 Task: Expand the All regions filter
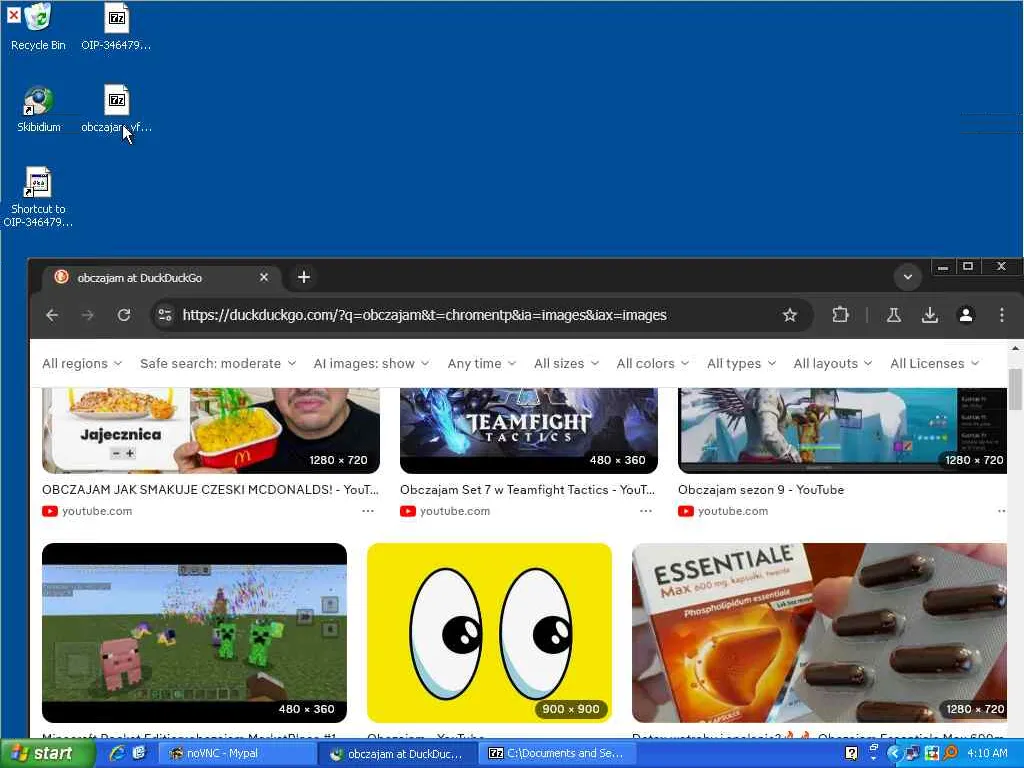(x=82, y=364)
